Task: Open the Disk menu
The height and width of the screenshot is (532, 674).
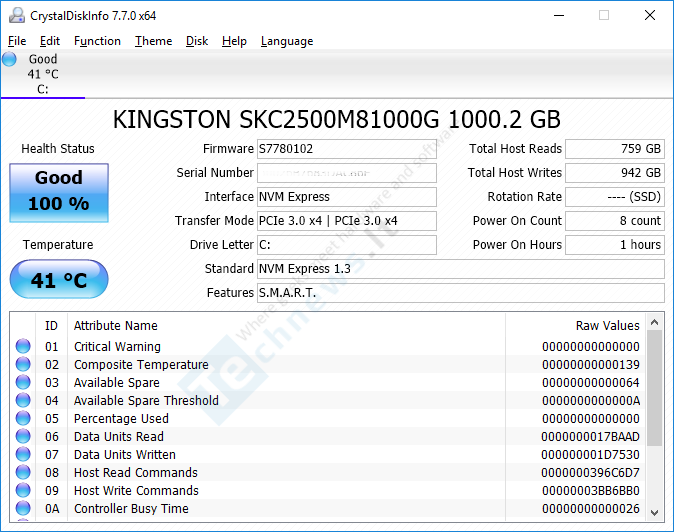Action: click(x=197, y=41)
